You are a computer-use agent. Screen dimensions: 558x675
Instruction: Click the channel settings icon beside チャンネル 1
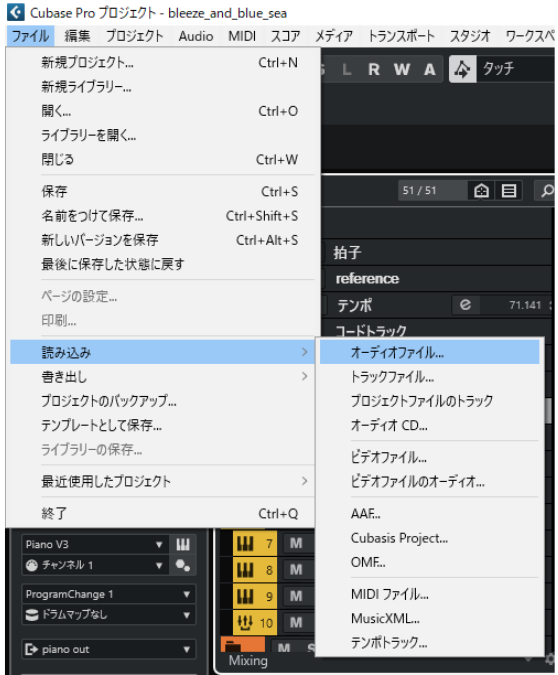183,565
